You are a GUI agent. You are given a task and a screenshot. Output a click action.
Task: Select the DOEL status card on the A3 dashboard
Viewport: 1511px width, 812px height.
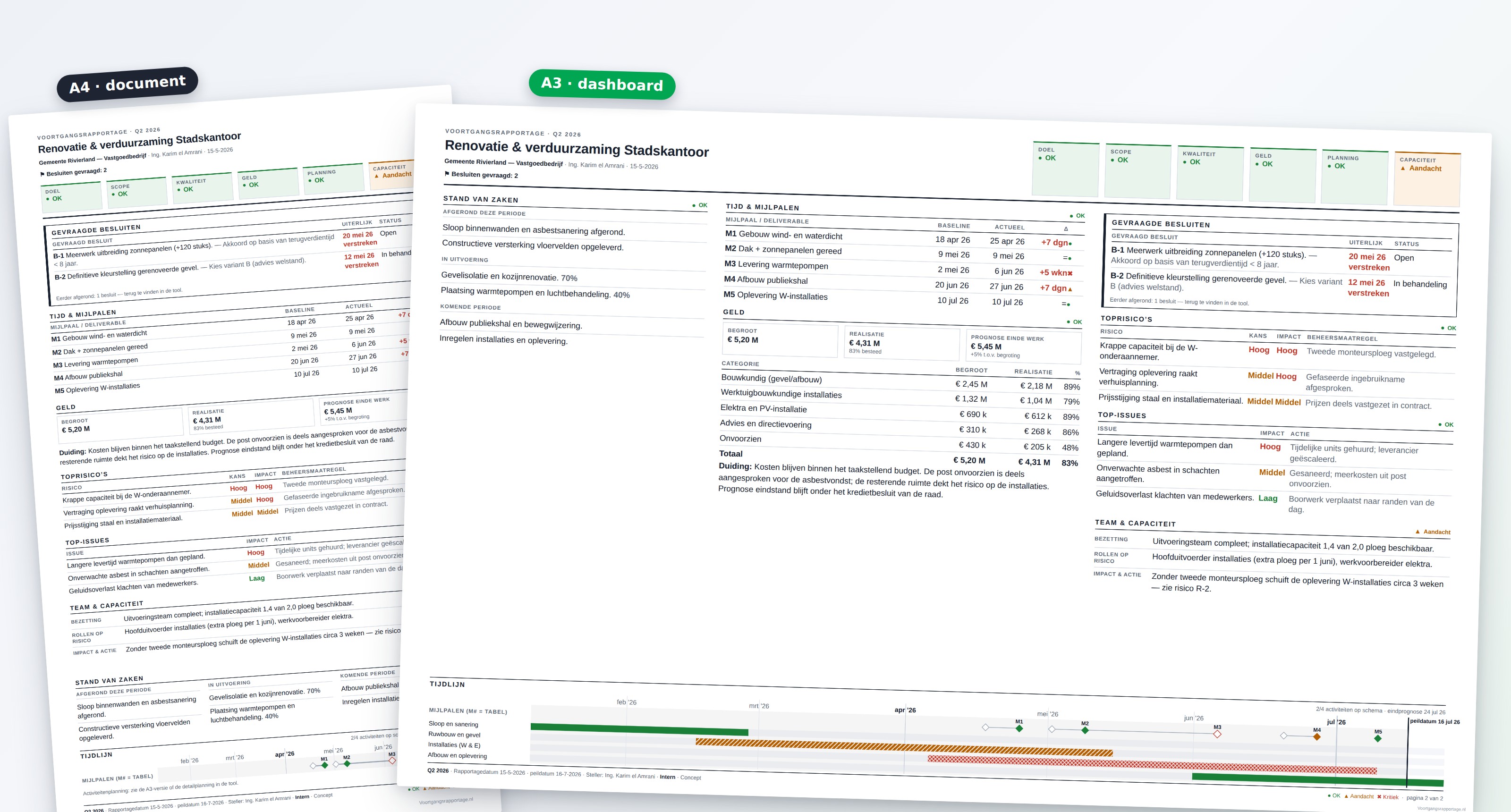tap(1065, 169)
